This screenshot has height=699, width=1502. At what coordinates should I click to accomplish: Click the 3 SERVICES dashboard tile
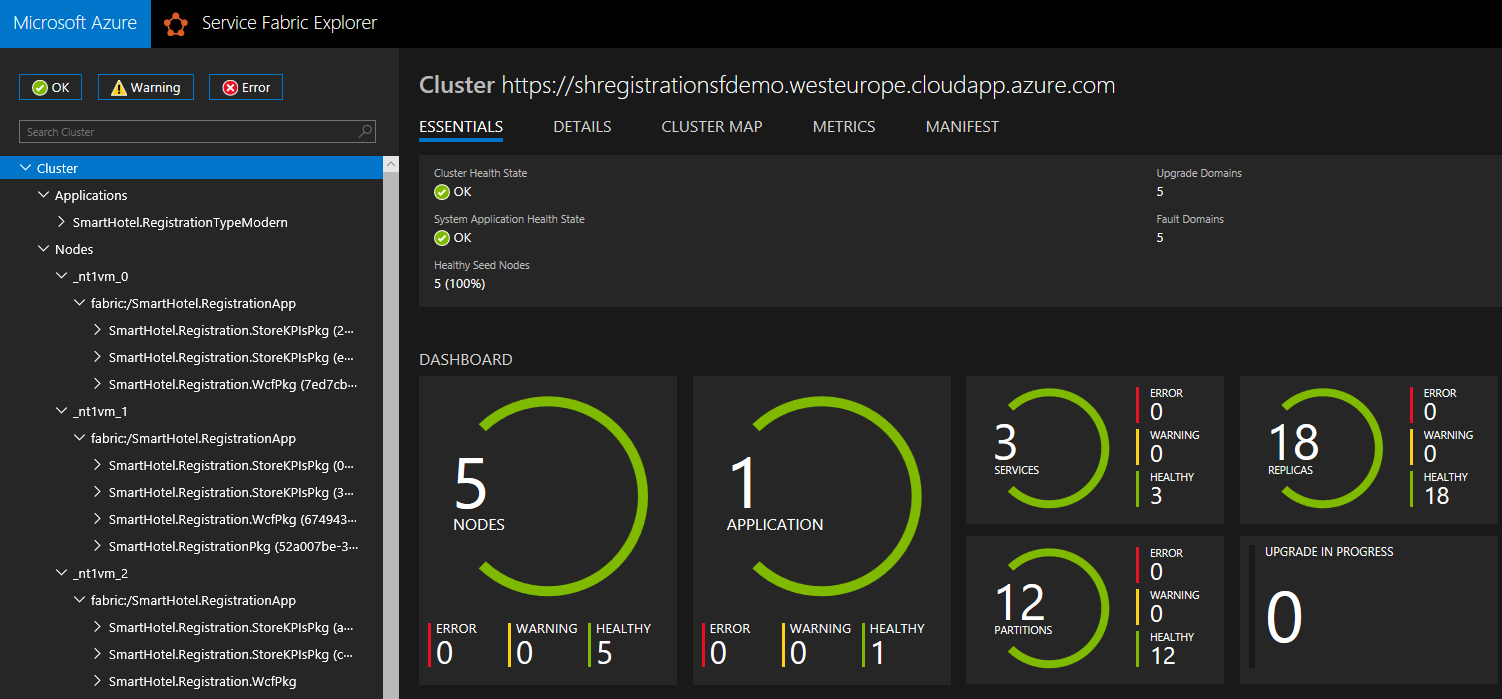click(x=1094, y=449)
